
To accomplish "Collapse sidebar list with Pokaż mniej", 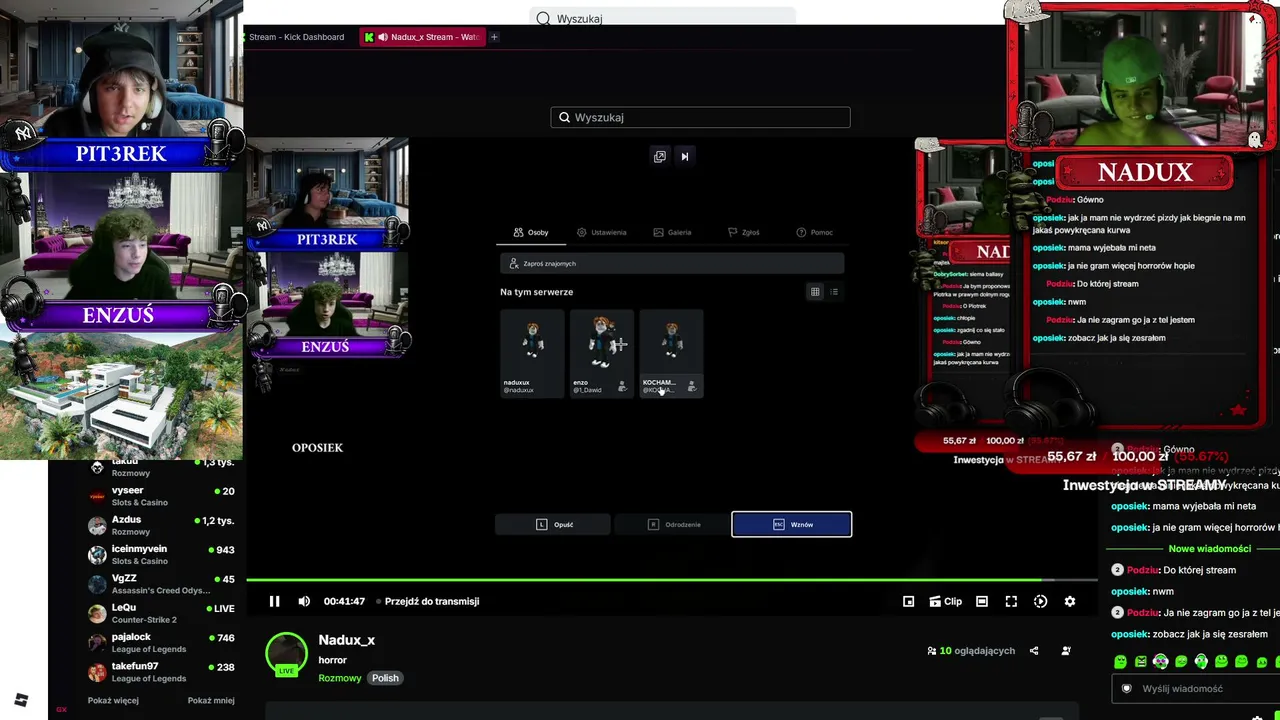I will coord(211,701).
